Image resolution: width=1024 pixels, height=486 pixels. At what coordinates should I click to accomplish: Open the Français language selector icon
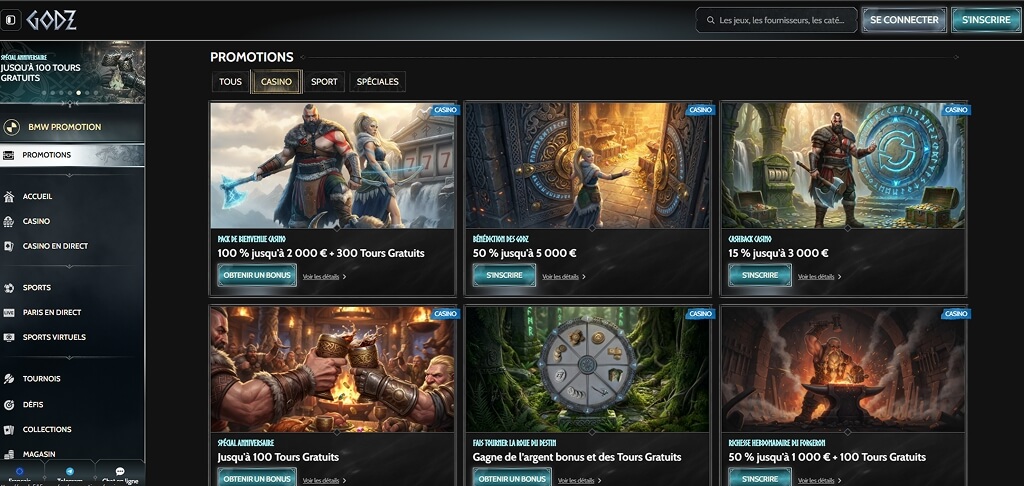(x=20, y=472)
